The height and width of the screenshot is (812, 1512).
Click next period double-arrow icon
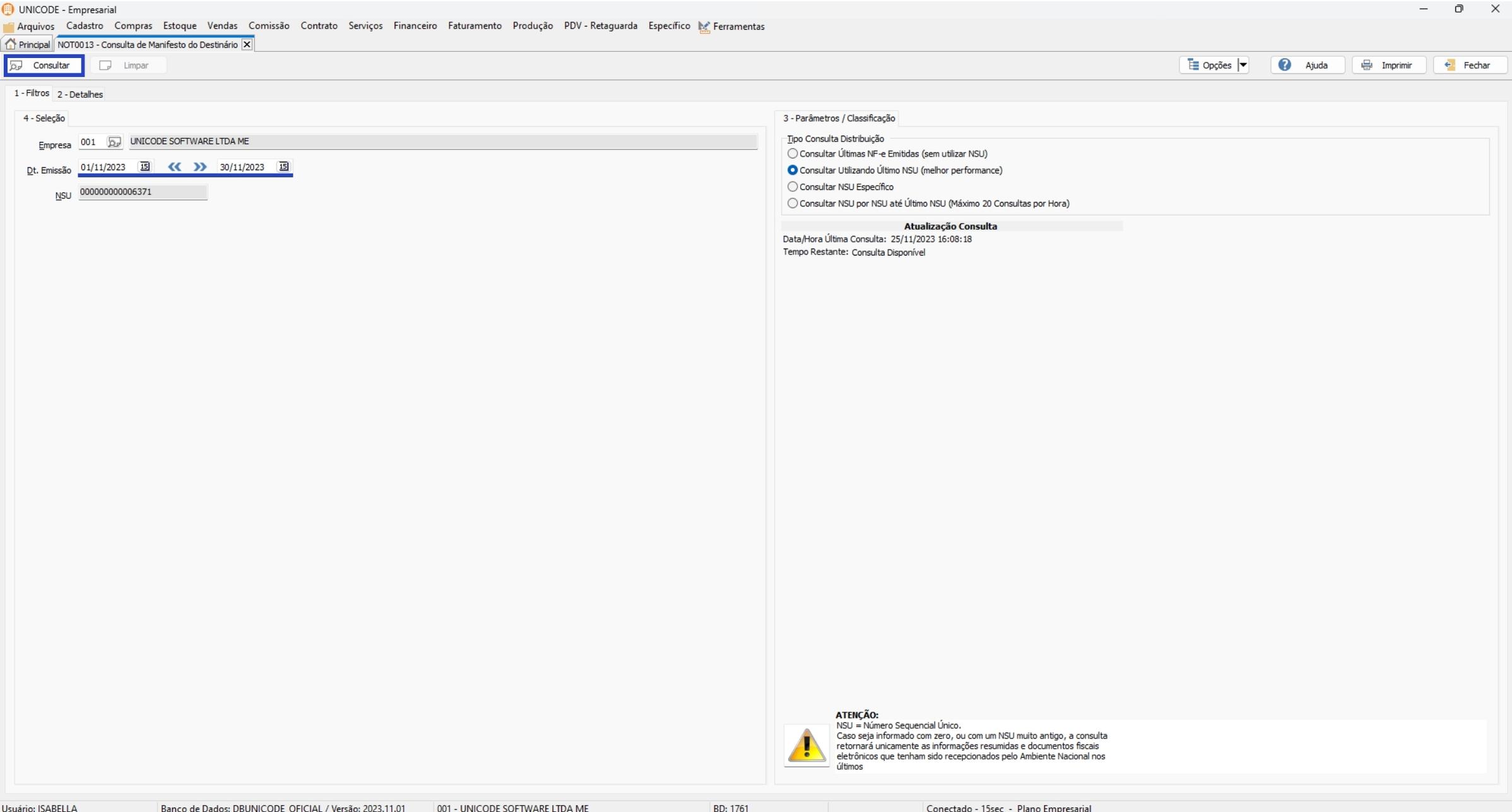point(200,167)
